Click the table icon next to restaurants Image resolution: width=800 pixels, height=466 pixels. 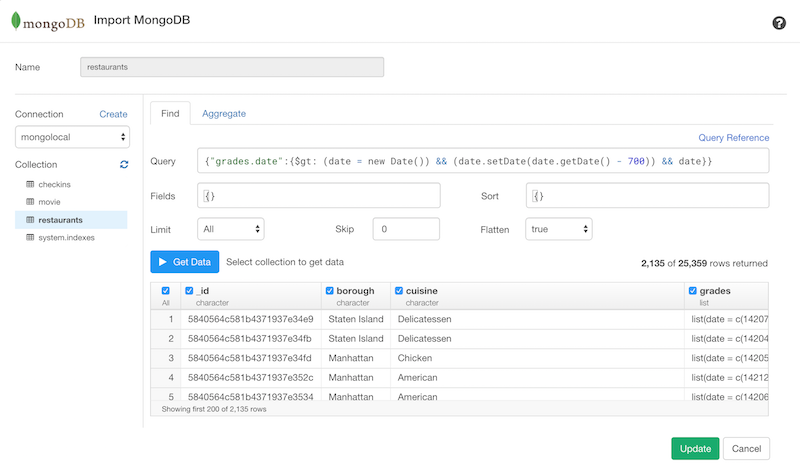click(30, 220)
